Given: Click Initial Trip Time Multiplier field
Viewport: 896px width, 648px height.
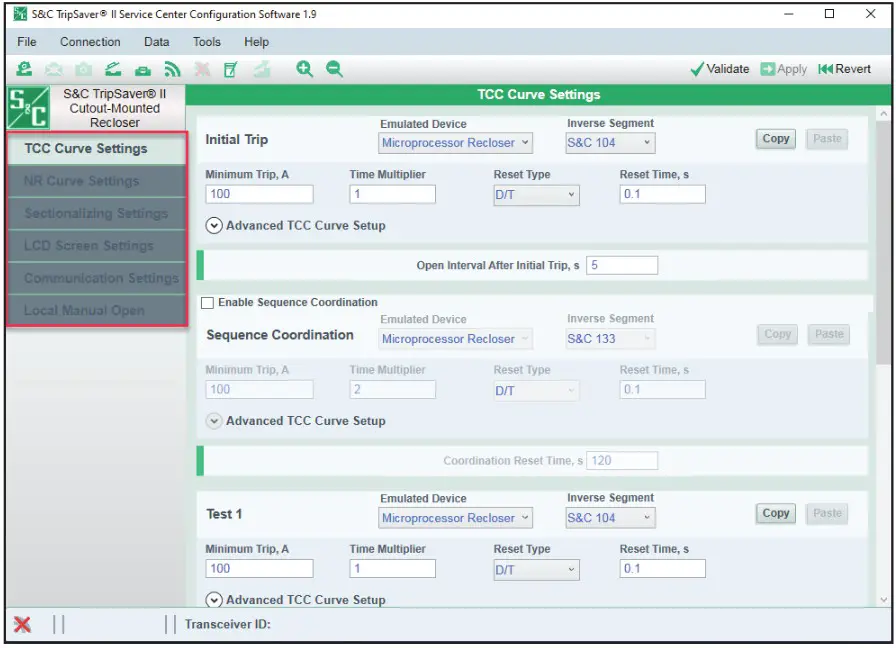Looking at the screenshot, I should [393, 194].
